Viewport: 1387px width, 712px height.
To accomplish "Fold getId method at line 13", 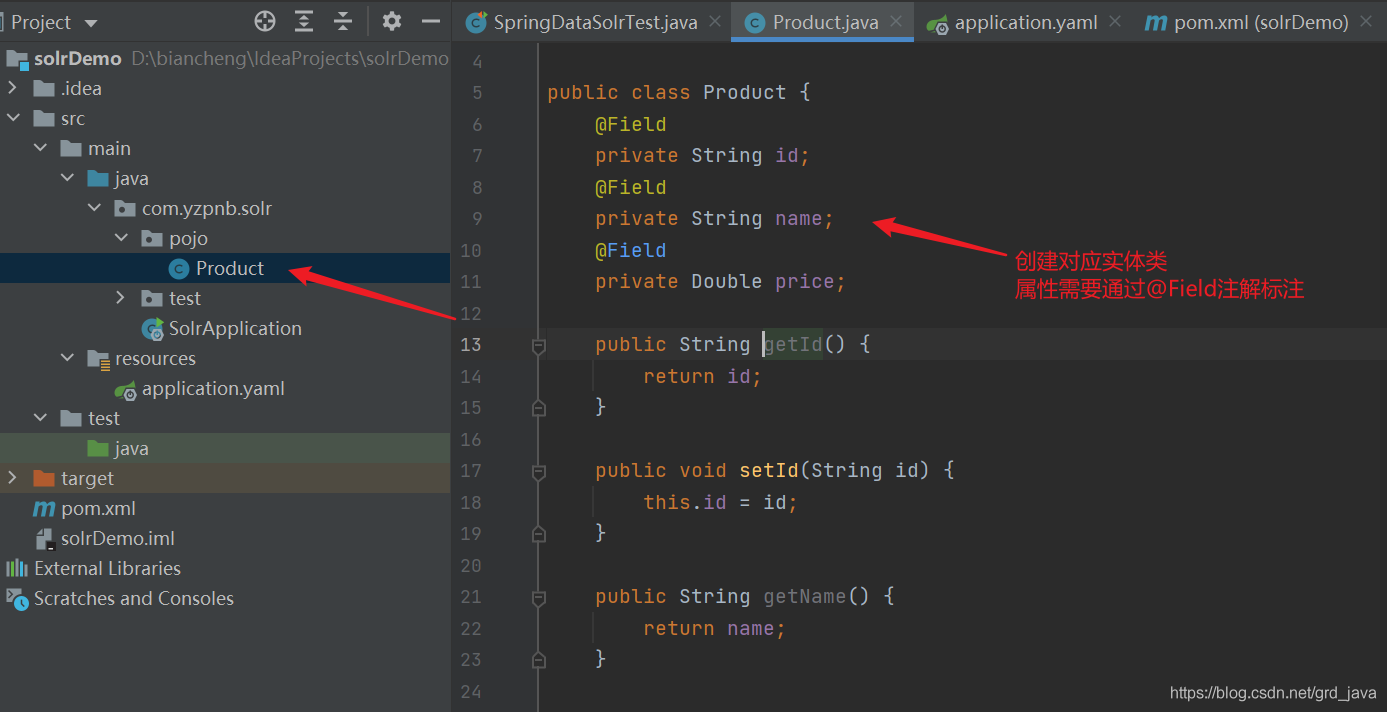I will [539, 345].
